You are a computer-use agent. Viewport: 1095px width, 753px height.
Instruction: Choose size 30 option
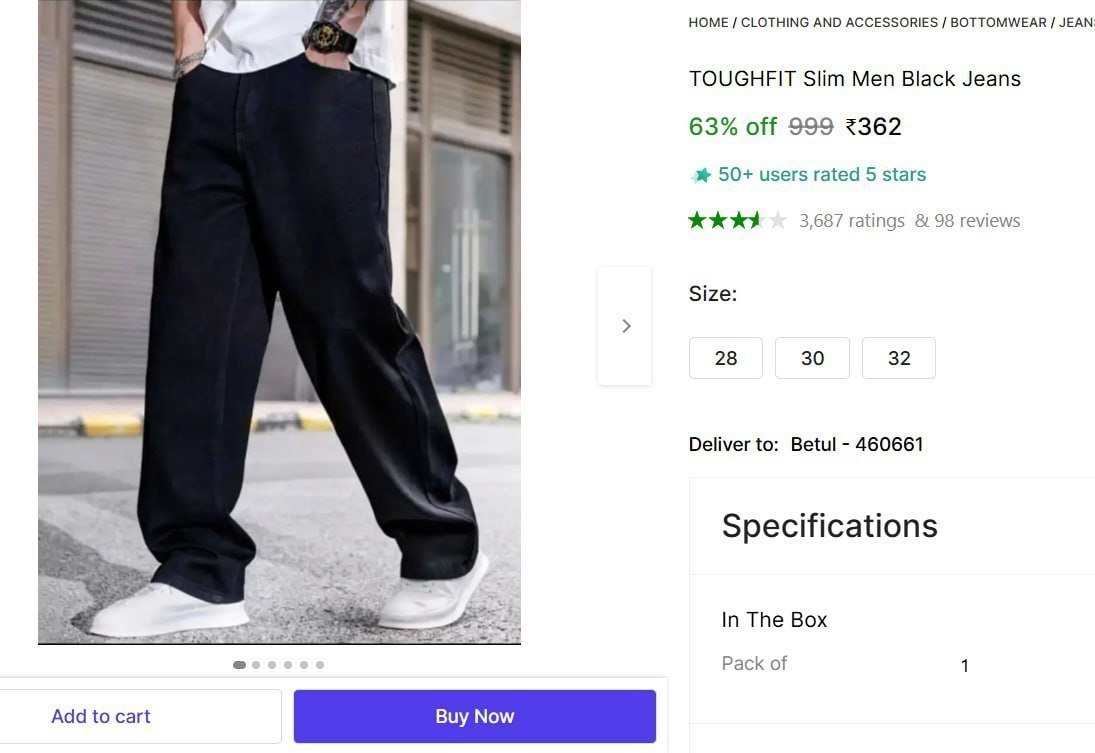pos(812,358)
